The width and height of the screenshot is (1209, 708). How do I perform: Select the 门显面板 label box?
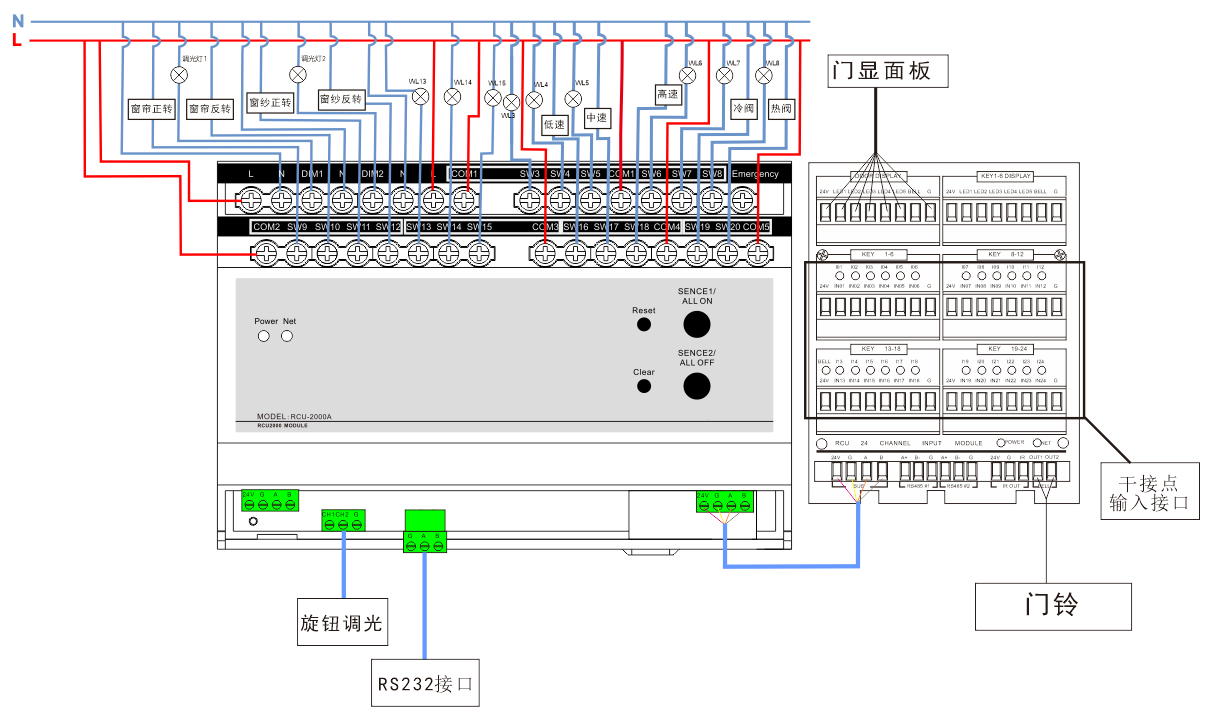click(x=880, y=71)
